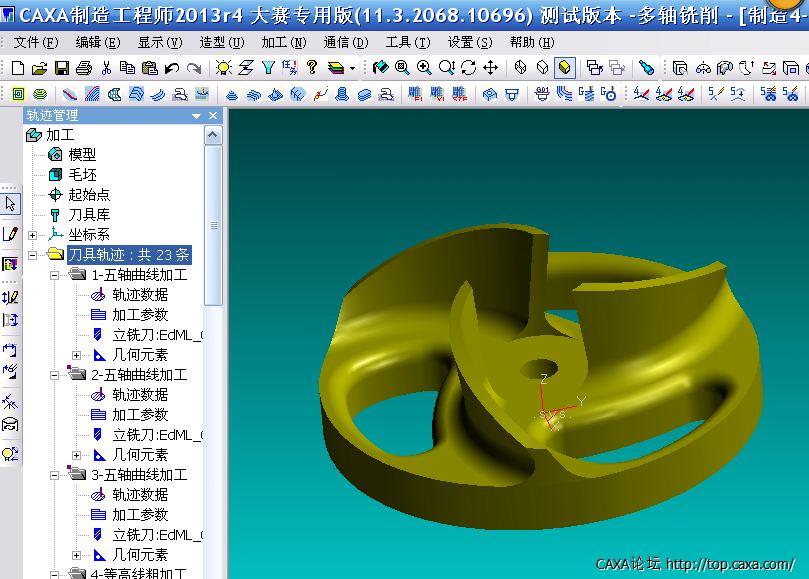This screenshot has width=809, height=579.
Task: Click the light bulb visibility icon
Action: pos(223,68)
